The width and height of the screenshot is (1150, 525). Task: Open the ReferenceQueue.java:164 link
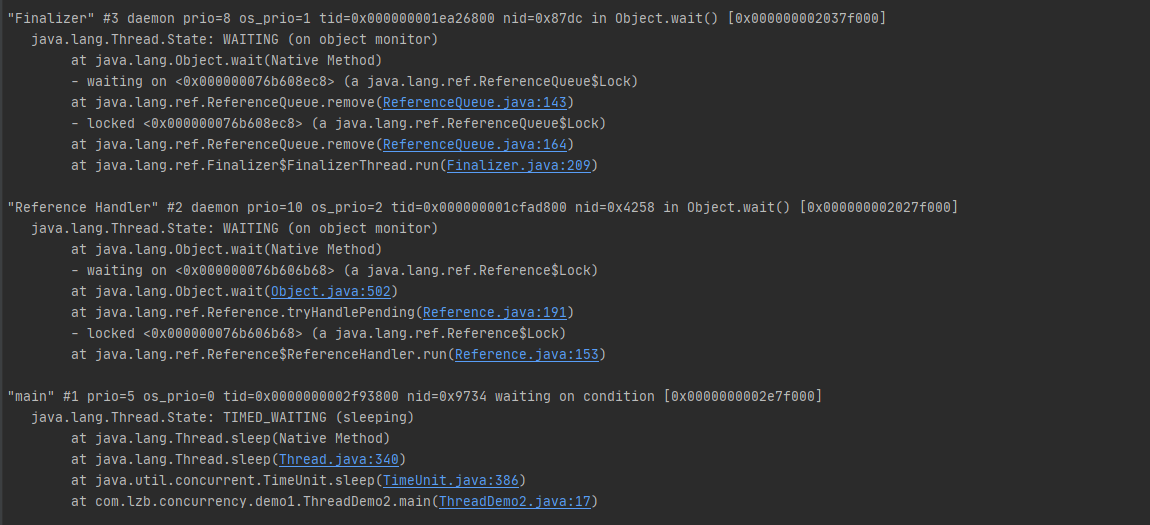pyautogui.click(x=475, y=144)
